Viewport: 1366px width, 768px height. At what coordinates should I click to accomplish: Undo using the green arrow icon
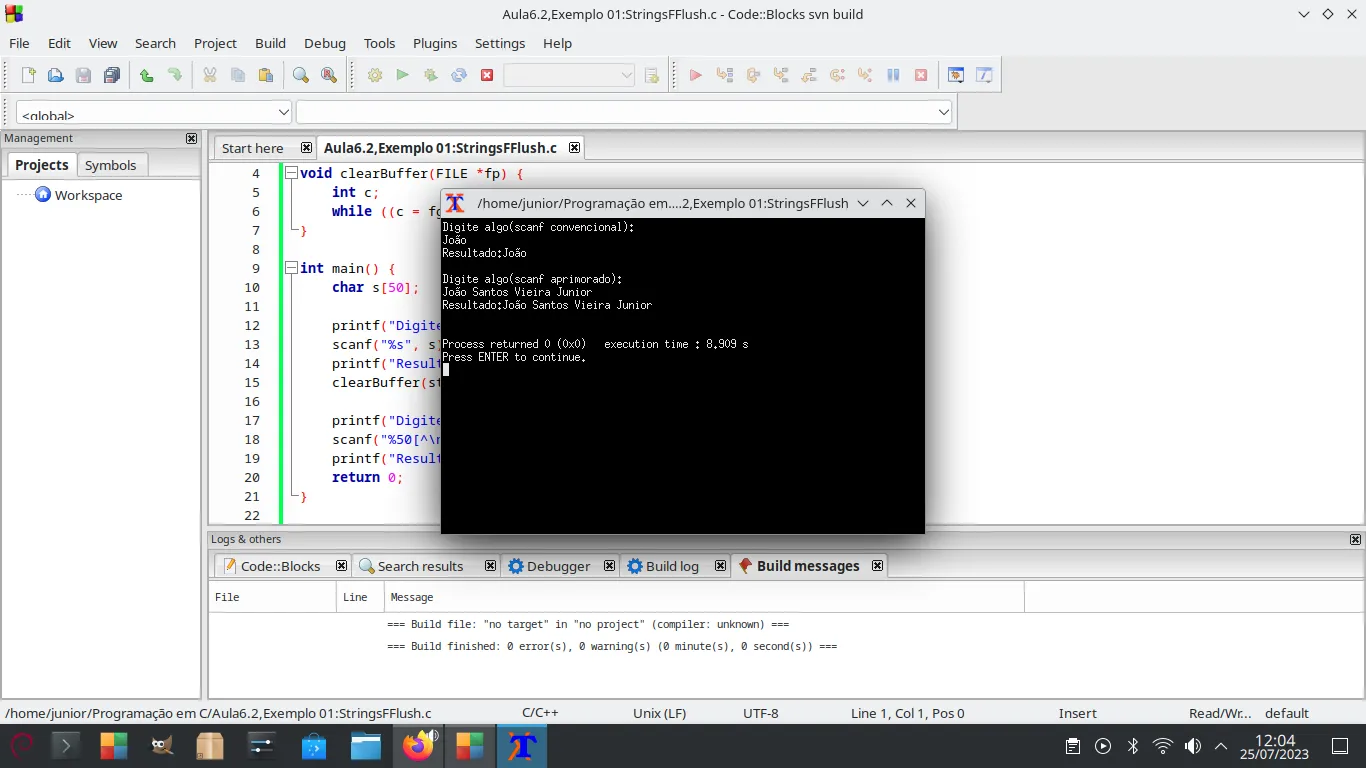(x=147, y=75)
